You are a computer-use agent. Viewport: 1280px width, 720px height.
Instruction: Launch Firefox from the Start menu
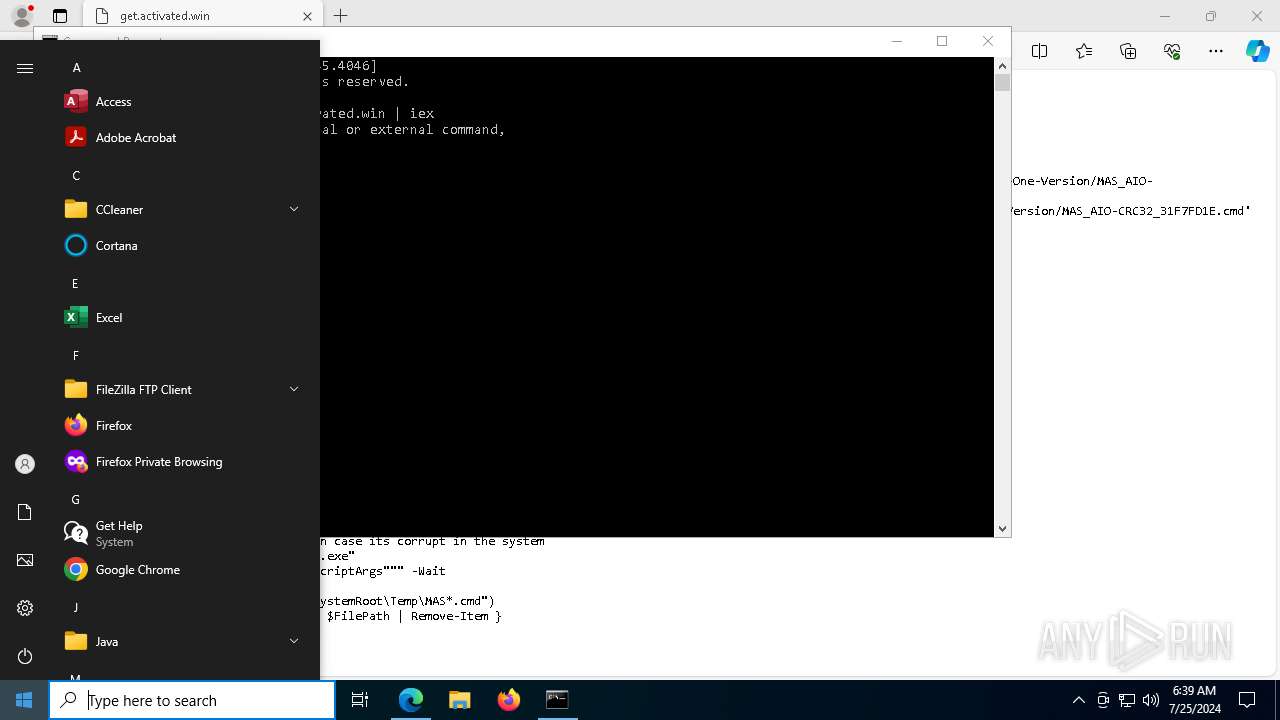point(184,426)
